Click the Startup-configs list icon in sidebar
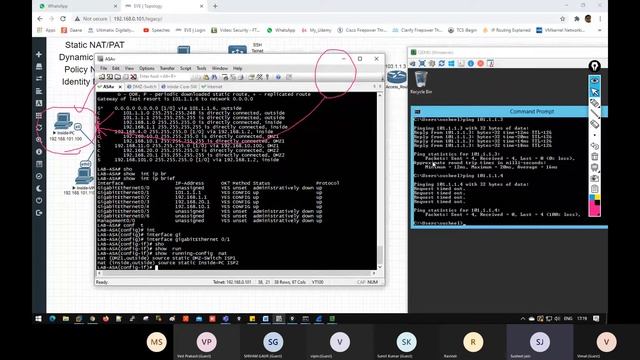This screenshot has width=640, height=360. click(x=39, y=91)
